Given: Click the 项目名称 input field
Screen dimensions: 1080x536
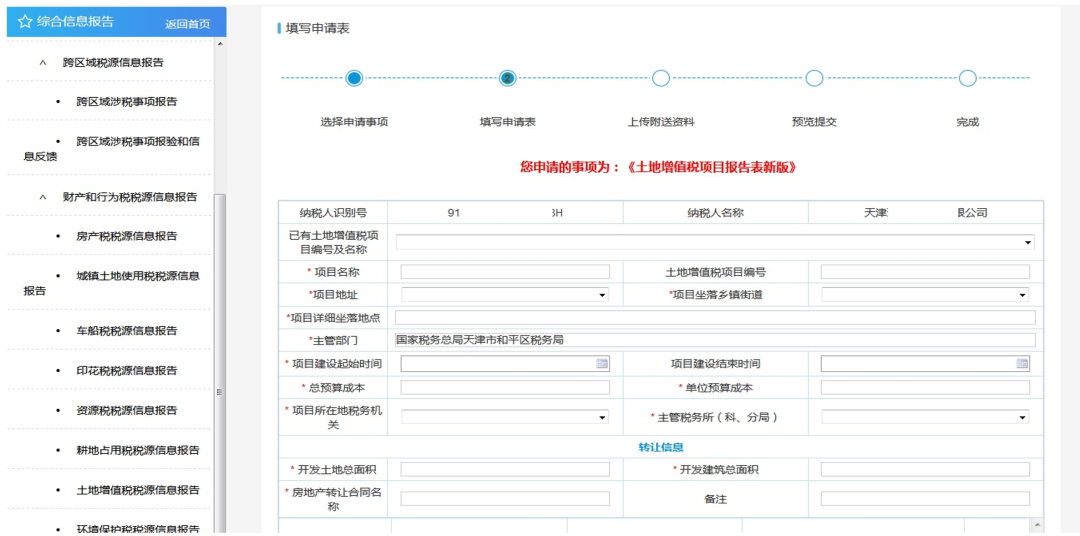Looking at the screenshot, I should tap(505, 272).
